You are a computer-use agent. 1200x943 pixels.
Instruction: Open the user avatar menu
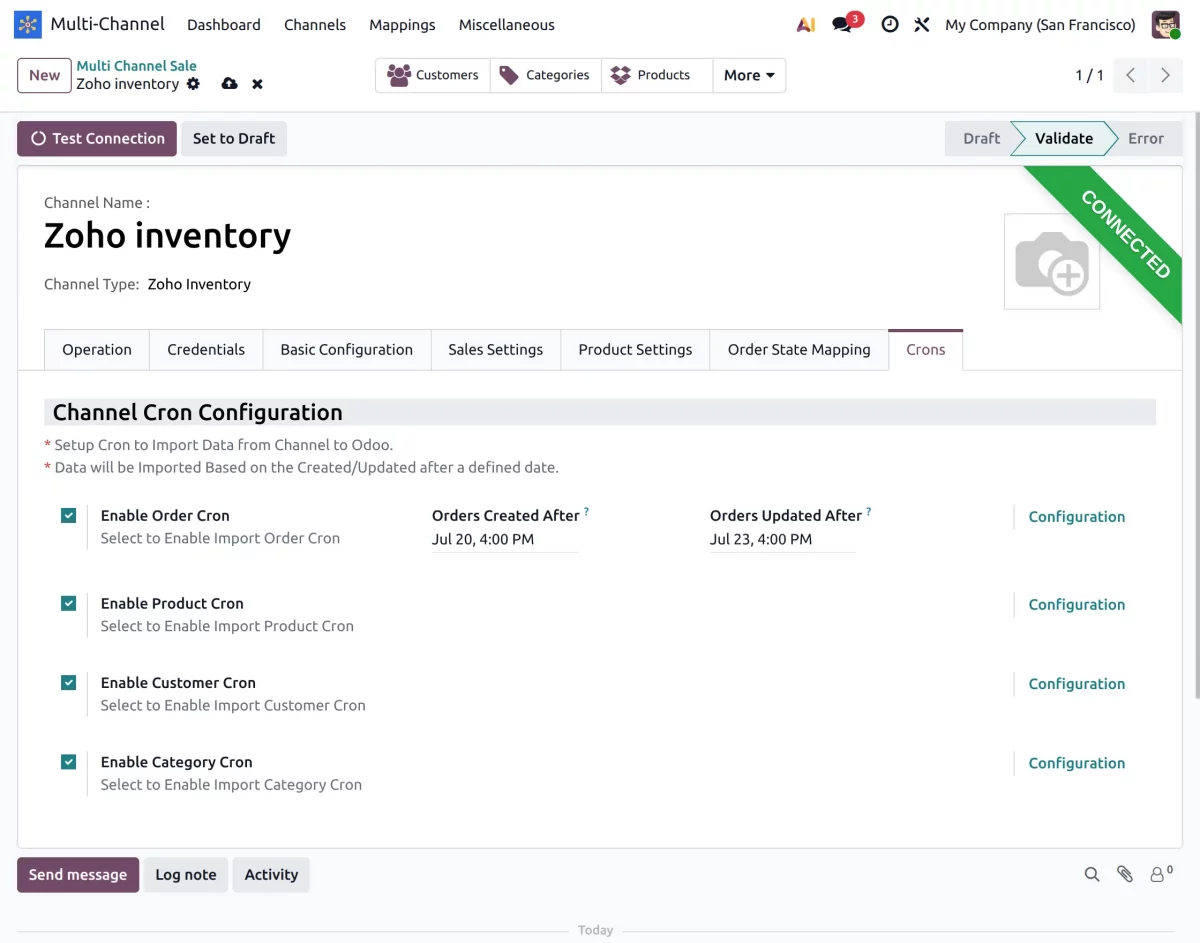1166,25
